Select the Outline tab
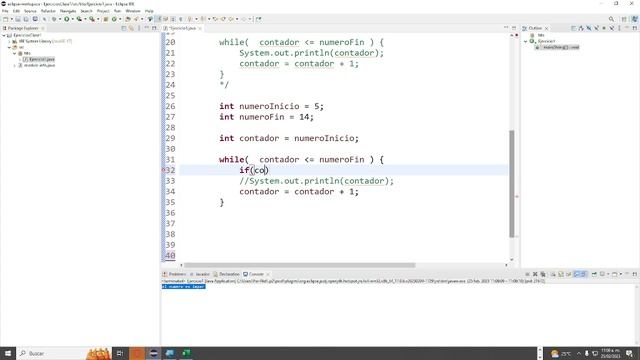This screenshot has height=360, width=640. pos(534,28)
